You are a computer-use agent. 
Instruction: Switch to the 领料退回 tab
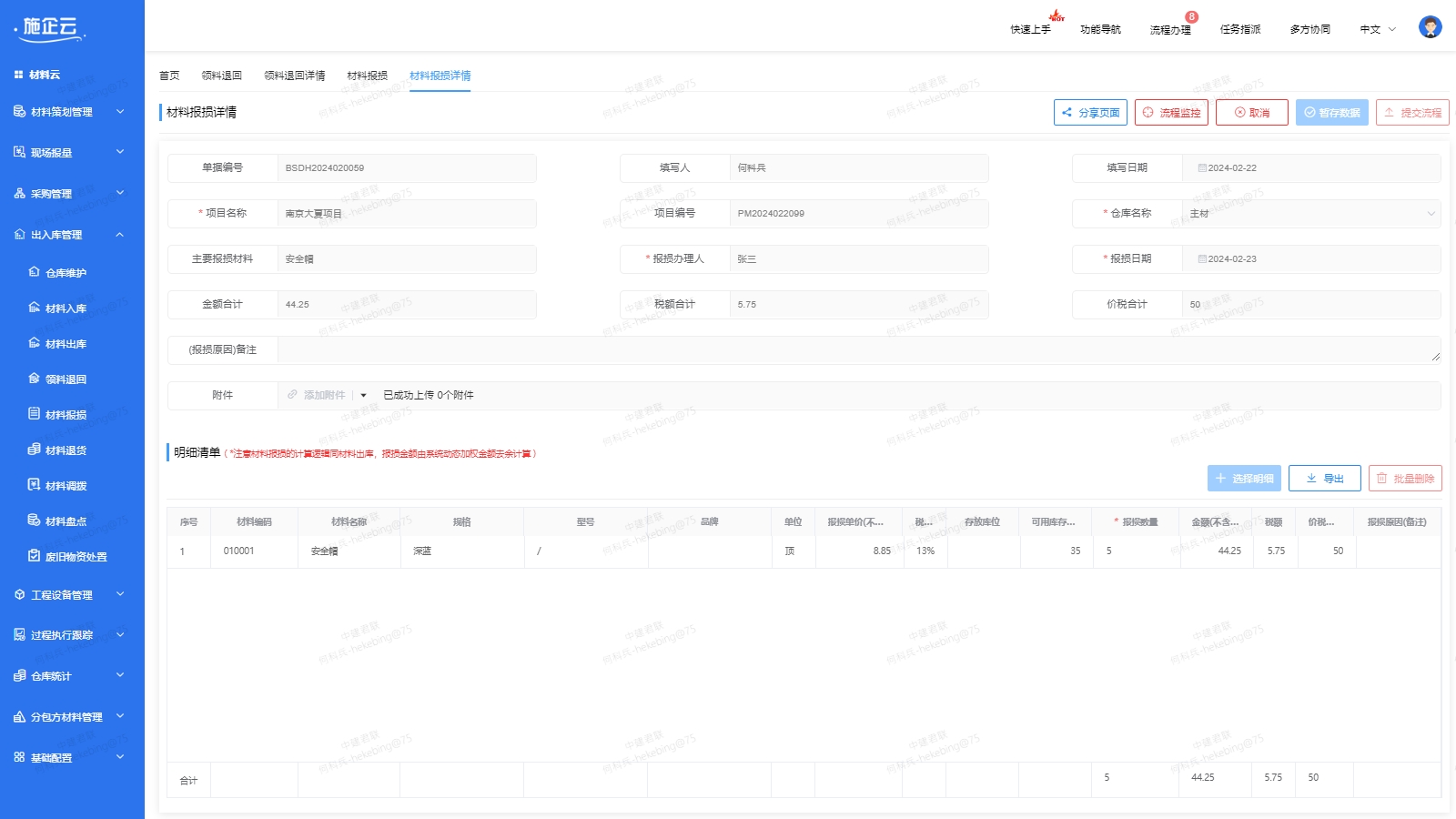(221, 76)
